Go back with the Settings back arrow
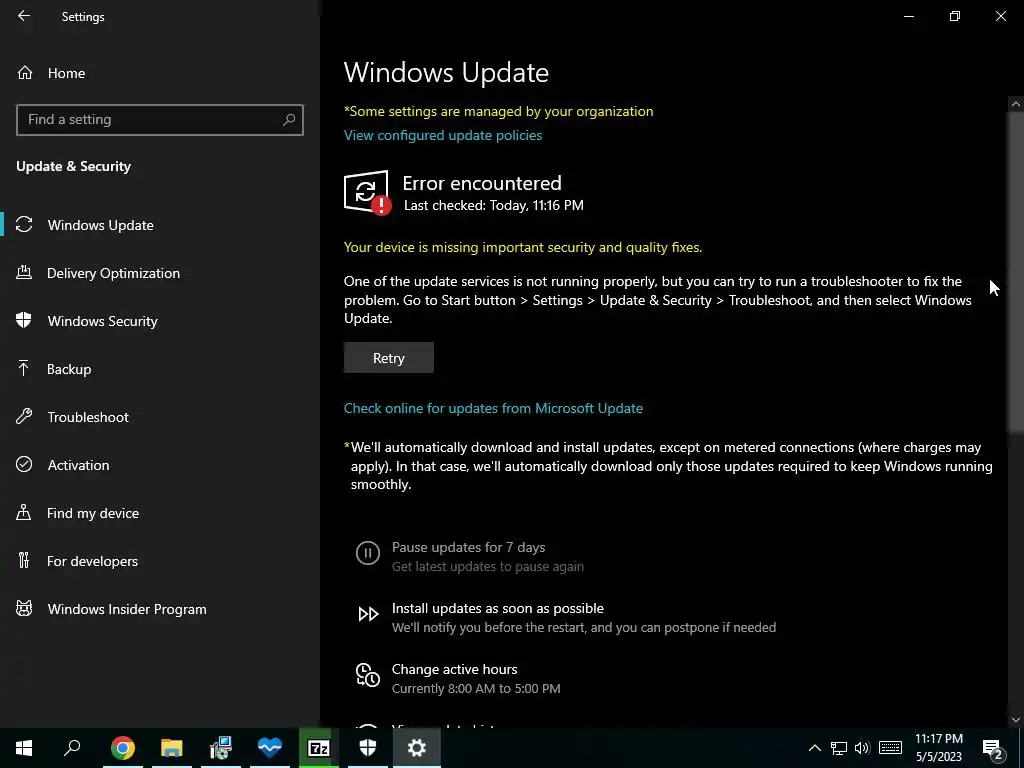The width and height of the screenshot is (1024, 768). click(24, 16)
